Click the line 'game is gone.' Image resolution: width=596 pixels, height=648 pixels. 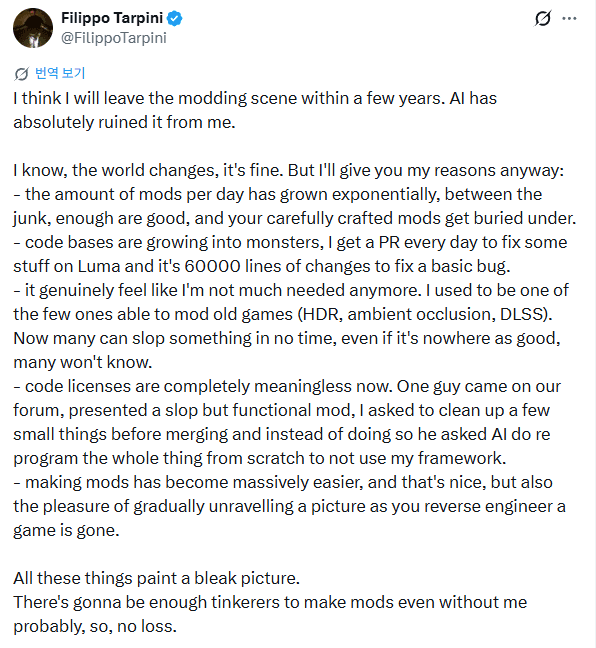(x=67, y=530)
